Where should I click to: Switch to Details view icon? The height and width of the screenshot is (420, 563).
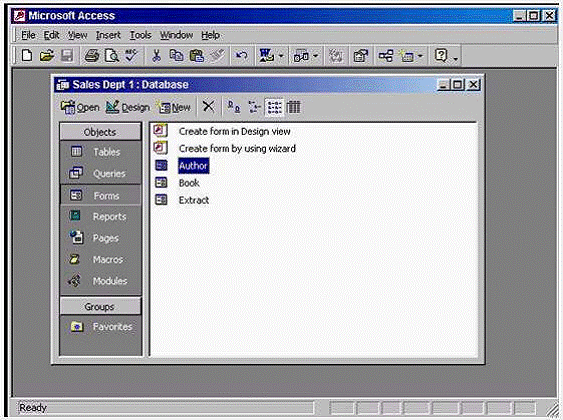click(294, 107)
